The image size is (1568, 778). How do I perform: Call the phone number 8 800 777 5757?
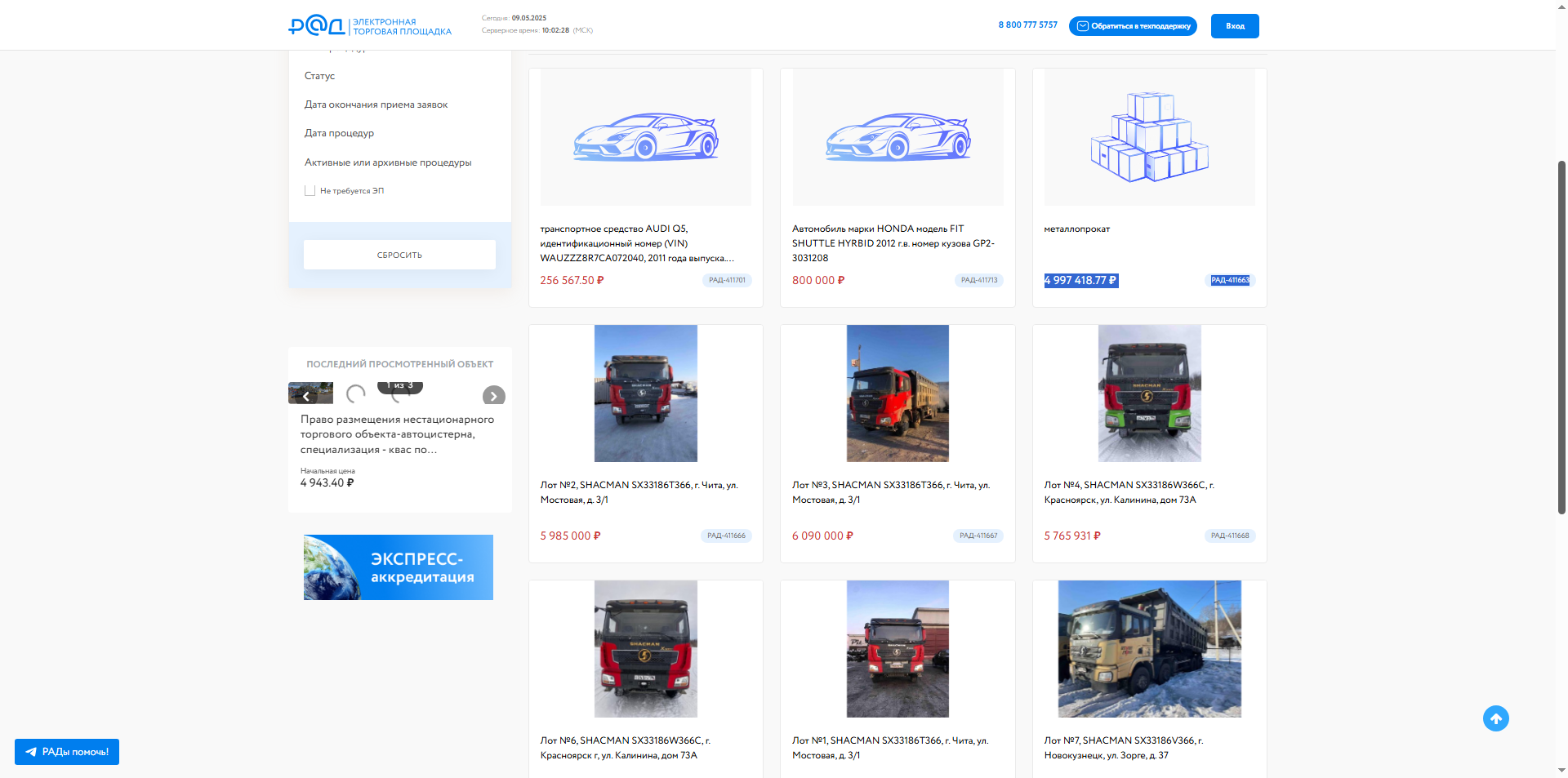tap(1027, 25)
